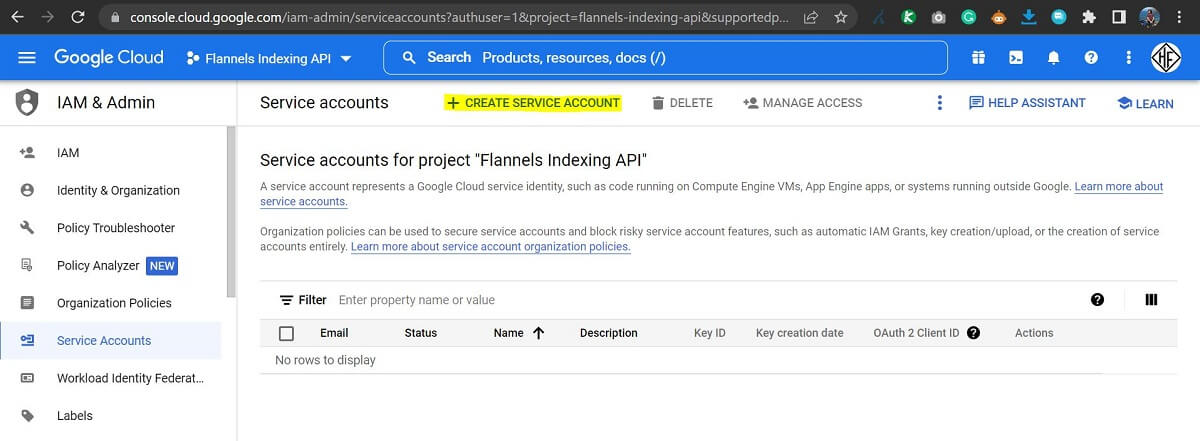
Task: Click the Google Cloud logo
Action: tap(108, 57)
